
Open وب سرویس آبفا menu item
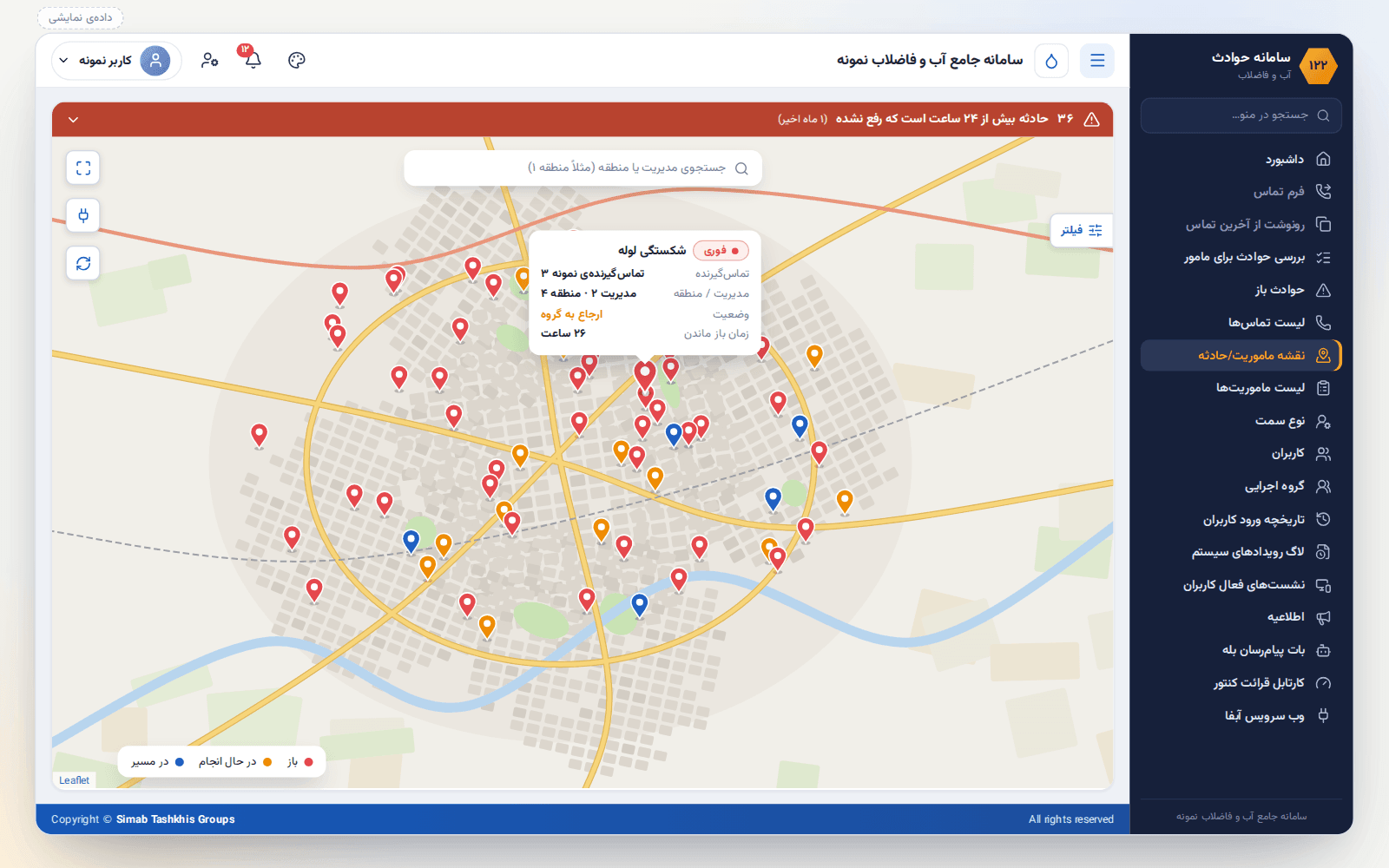pyautogui.click(x=1241, y=716)
